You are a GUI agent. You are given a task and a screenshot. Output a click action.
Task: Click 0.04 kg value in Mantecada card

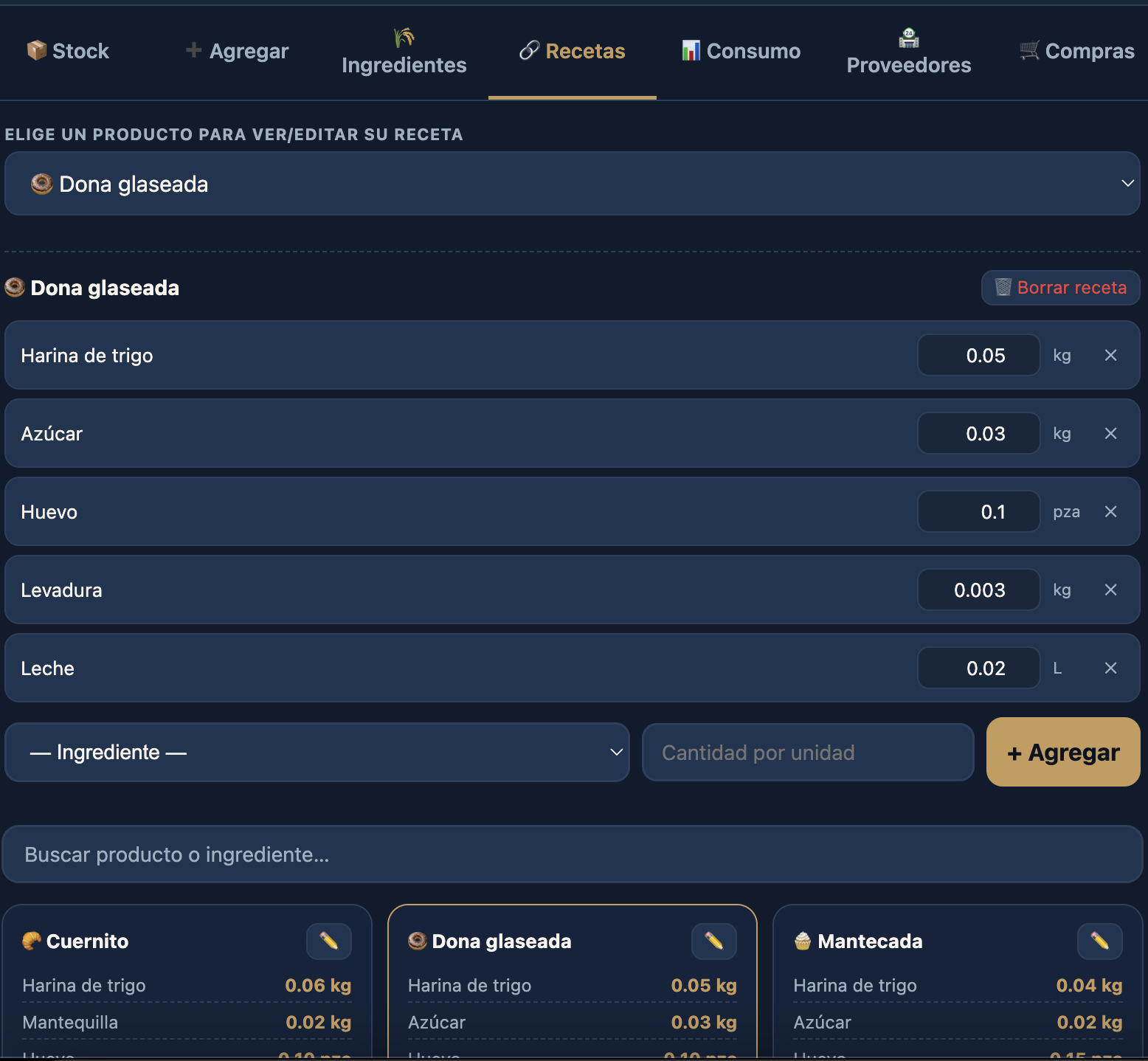(1089, 985)
